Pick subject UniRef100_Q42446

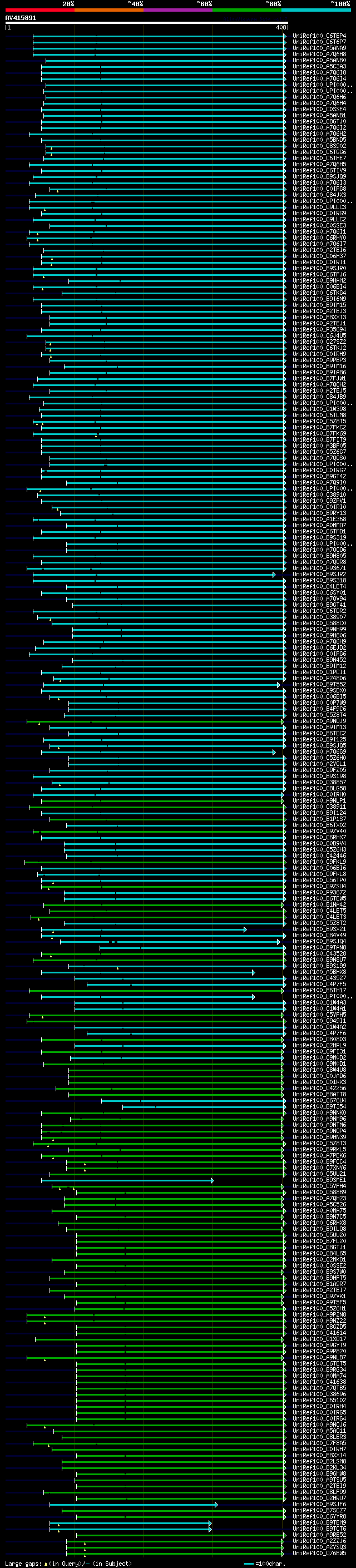319,855
